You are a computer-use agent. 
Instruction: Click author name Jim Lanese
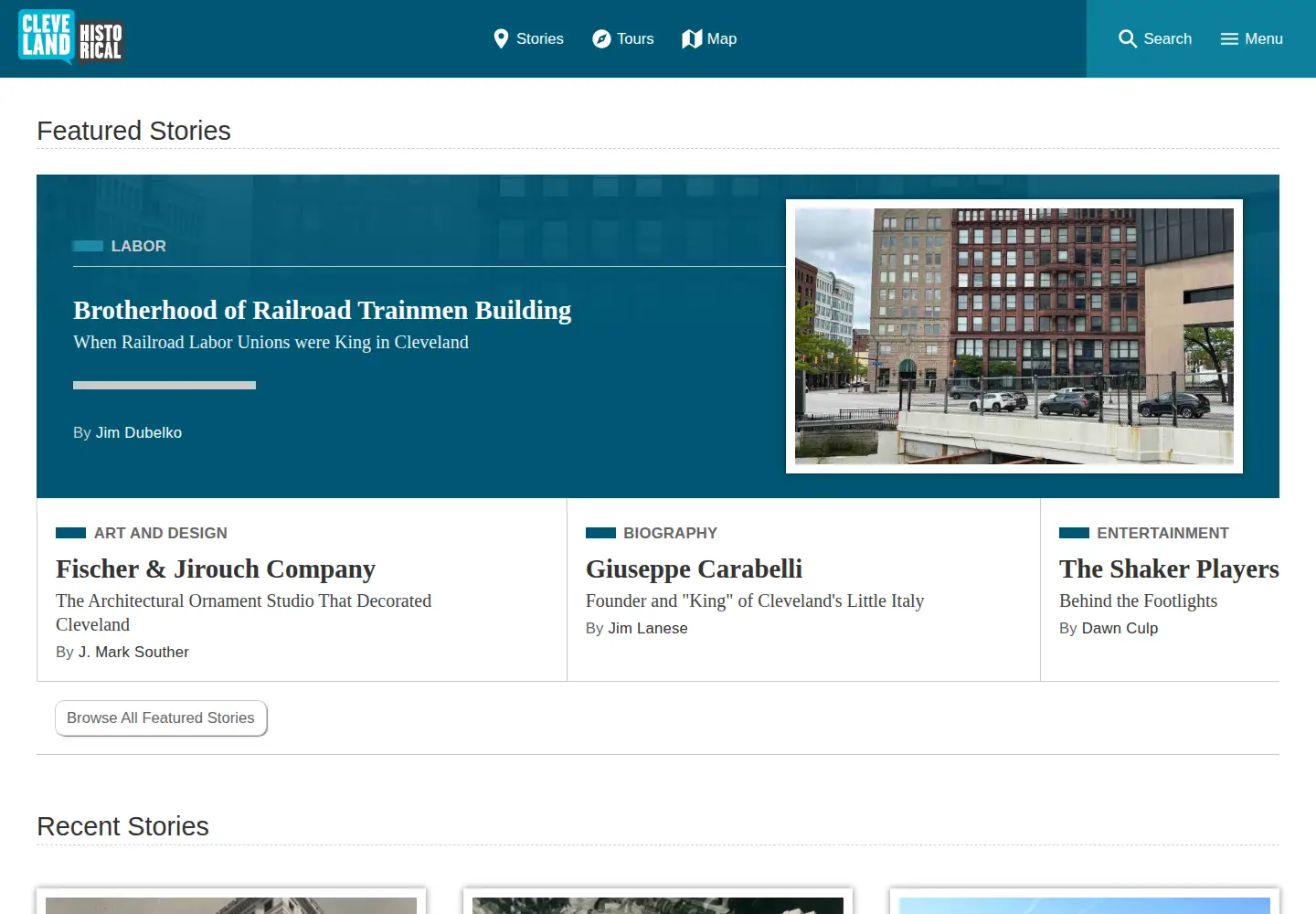pyautogui.click(x=648, y=628)
